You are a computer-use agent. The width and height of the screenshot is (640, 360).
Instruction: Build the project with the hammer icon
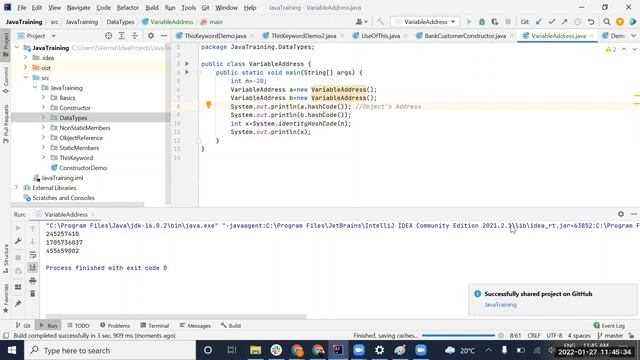pos(380,22)
